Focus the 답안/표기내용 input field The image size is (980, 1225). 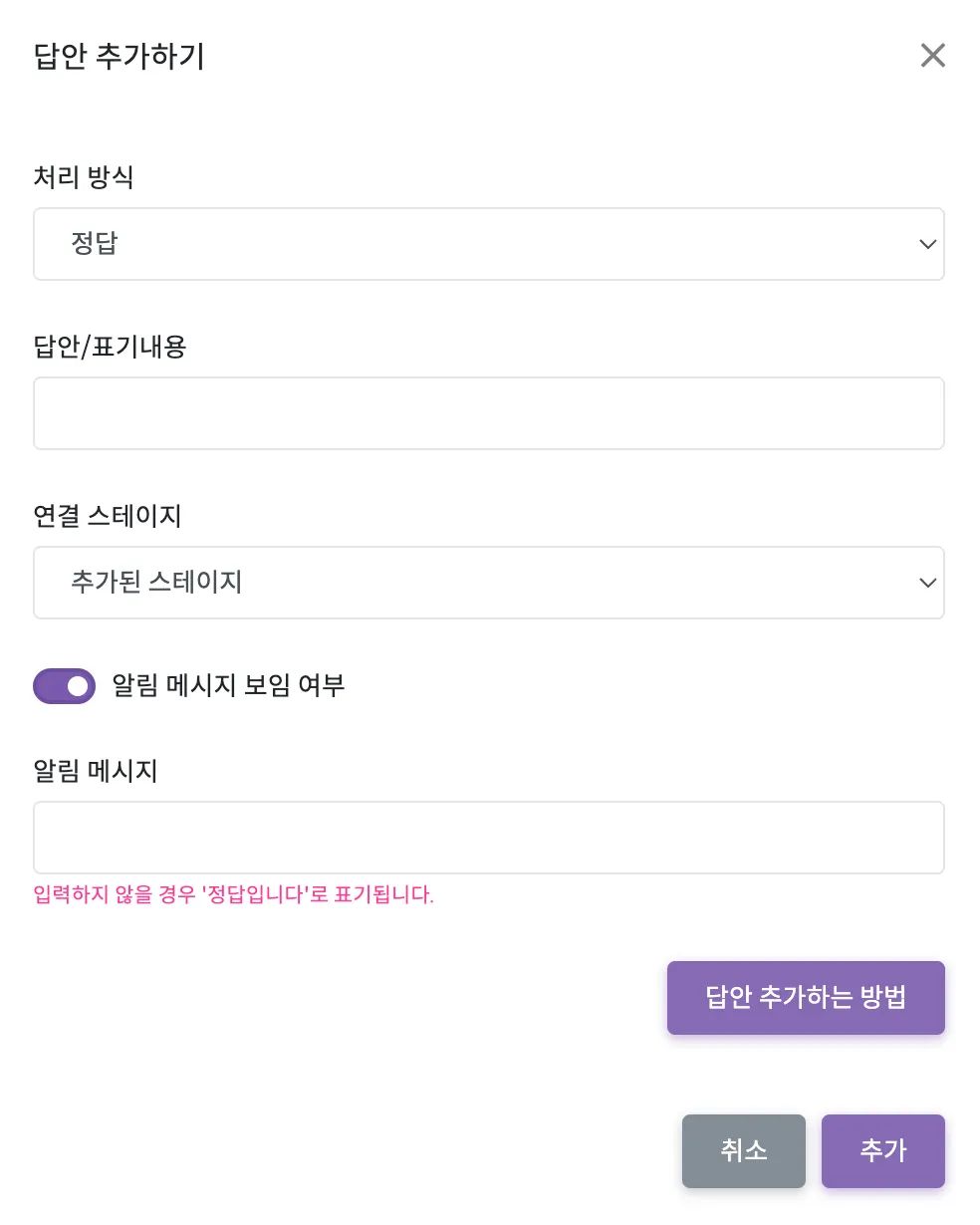488,413
